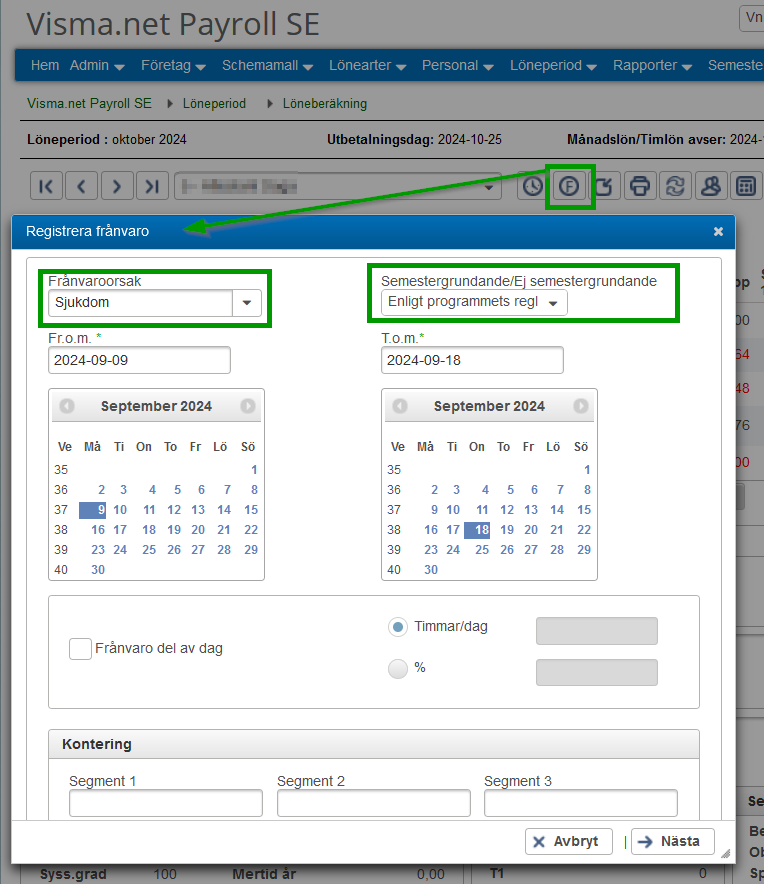Go to next month in T.o.m. calendar

click(x=581, y=406)
